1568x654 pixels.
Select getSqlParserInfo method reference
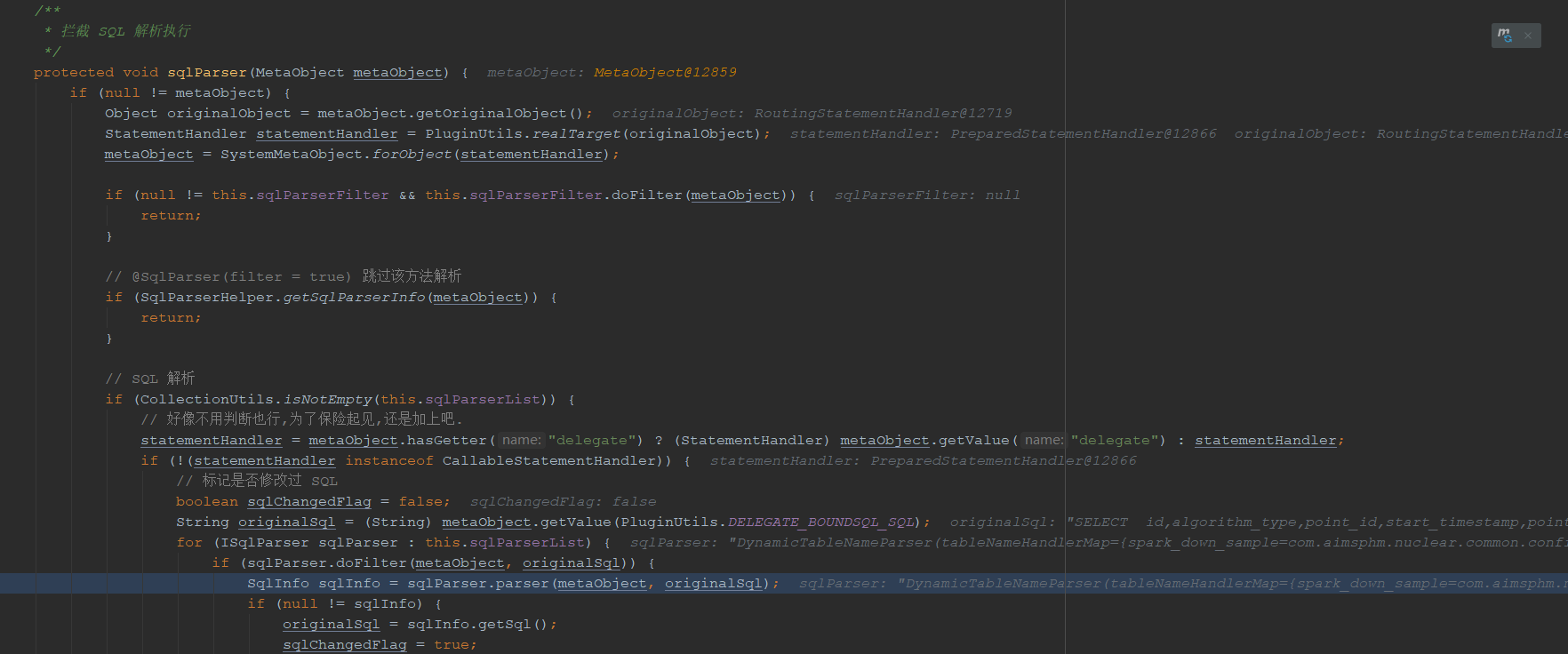click(354, 298)
